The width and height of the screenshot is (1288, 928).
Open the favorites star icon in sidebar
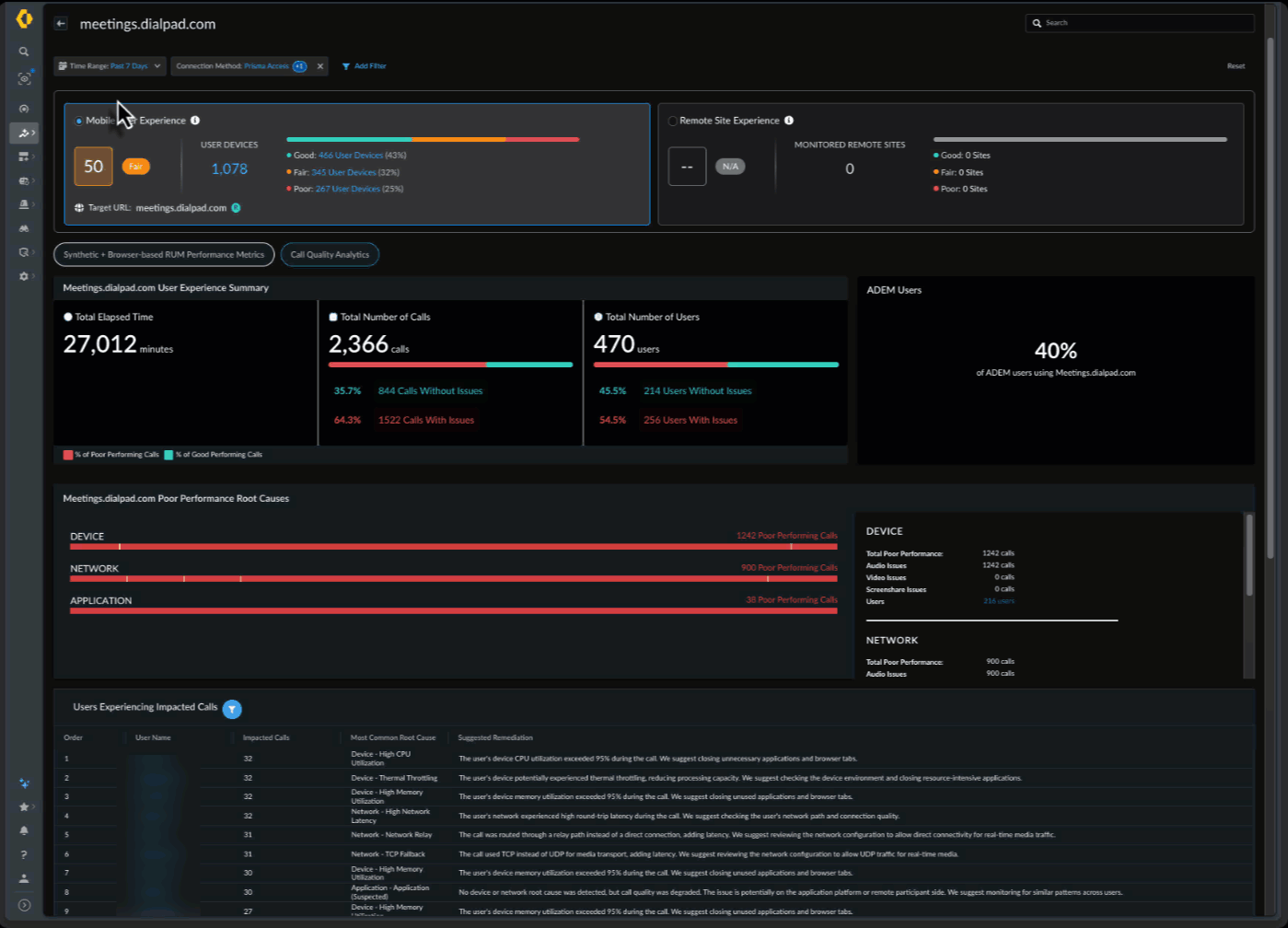[x=24, y=806]
